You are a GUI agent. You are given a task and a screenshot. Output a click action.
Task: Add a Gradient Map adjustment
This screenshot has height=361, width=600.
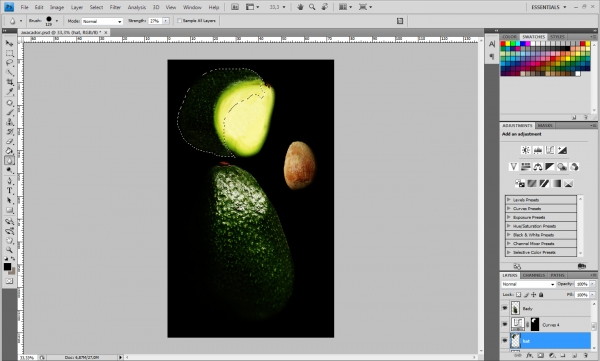pyautogui.click(x=556, y=183)
